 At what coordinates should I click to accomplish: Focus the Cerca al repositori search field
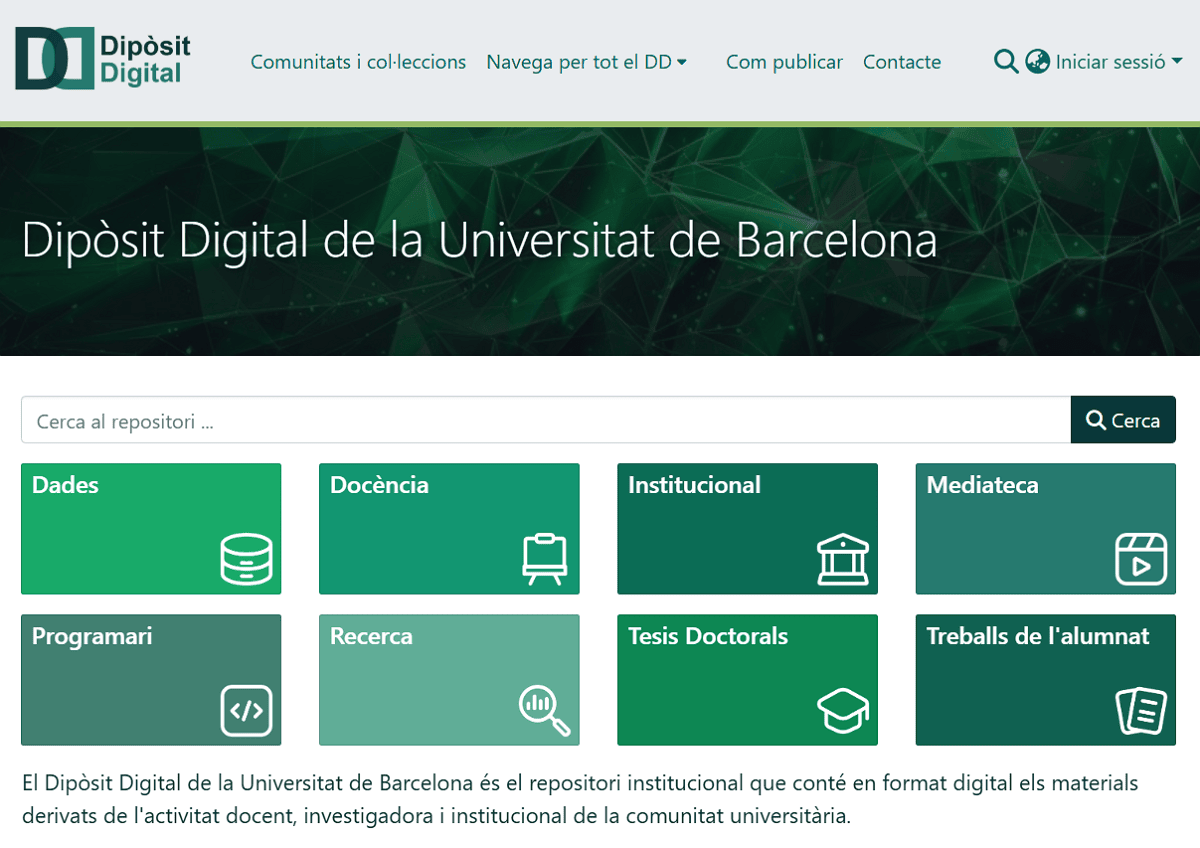coord(545,421)
